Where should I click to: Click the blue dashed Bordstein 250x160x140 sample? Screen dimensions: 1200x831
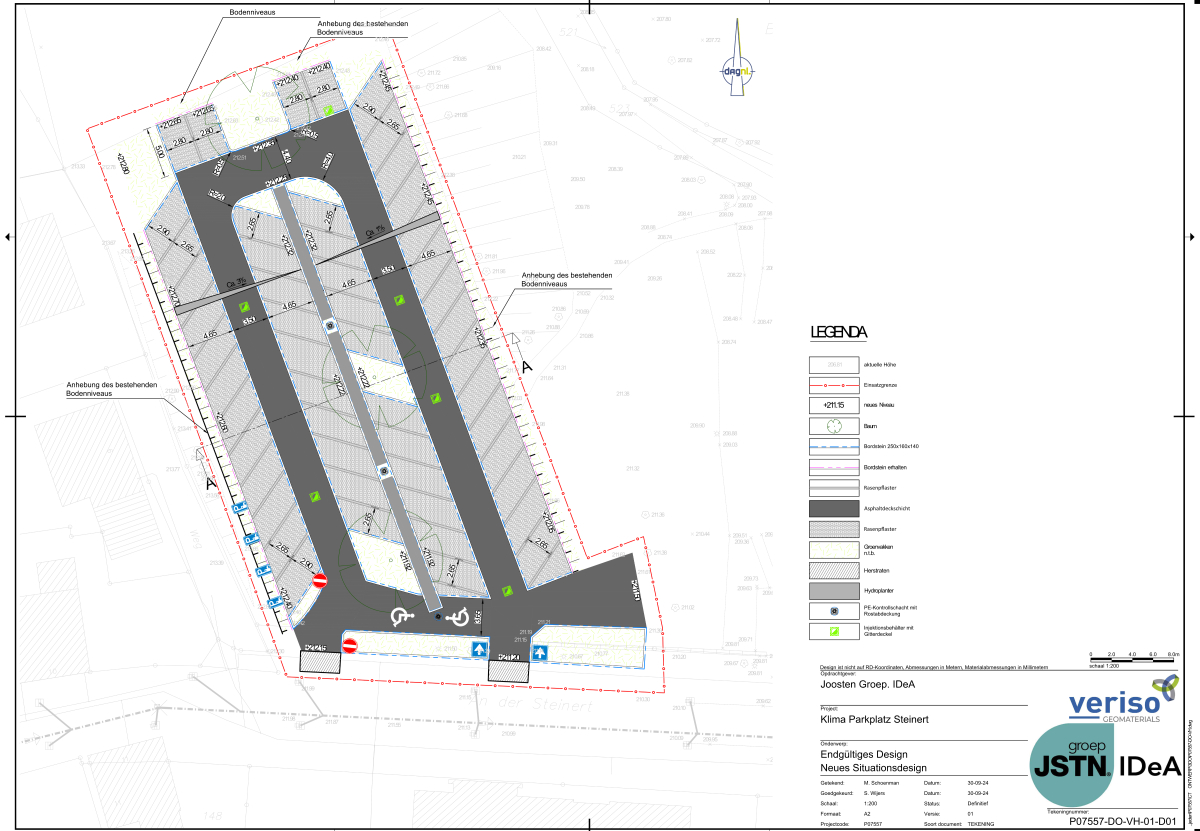coord(833,446)
